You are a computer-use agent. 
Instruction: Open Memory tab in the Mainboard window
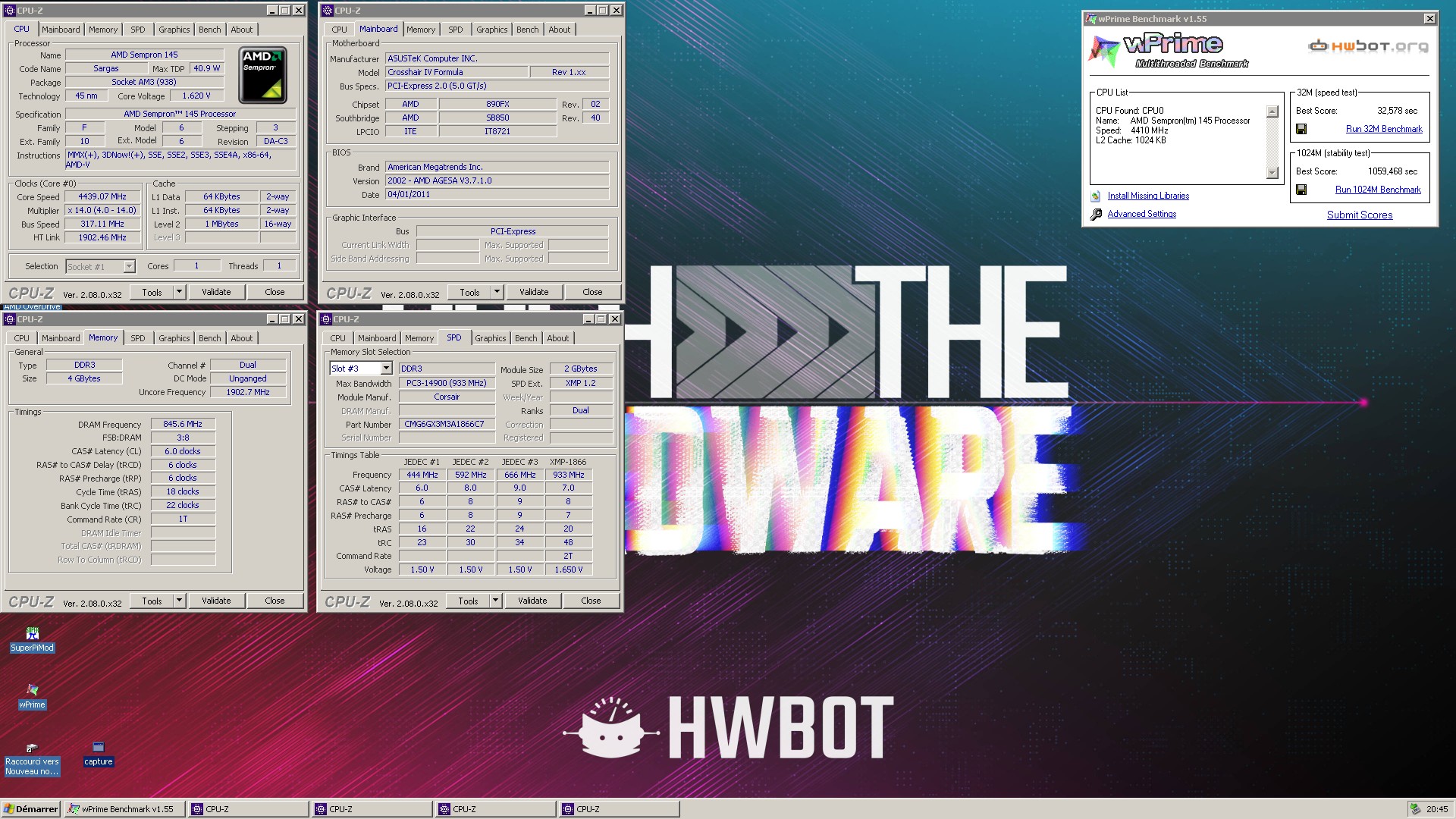[x=421, y=30]
